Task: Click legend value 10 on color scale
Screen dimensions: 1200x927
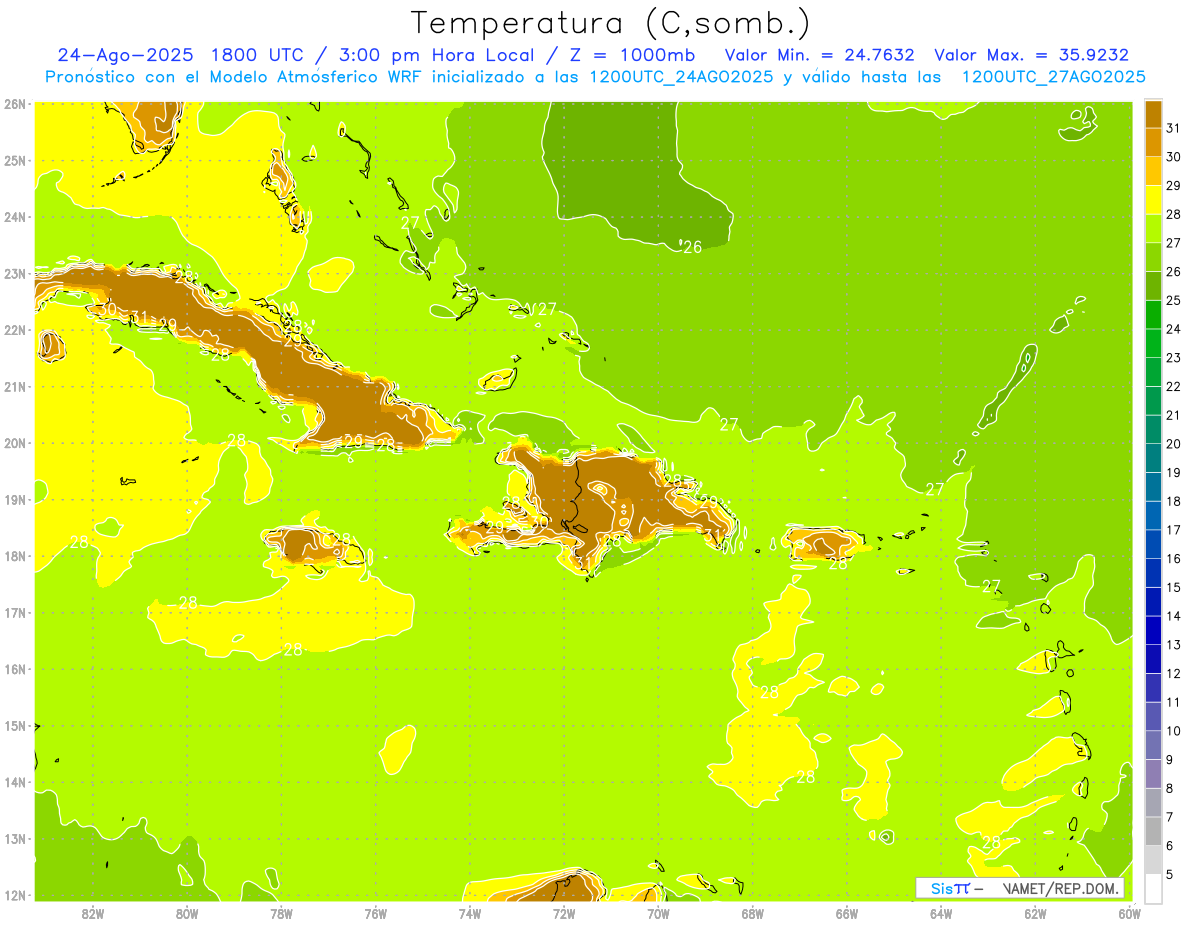Action: point(1174,731)
